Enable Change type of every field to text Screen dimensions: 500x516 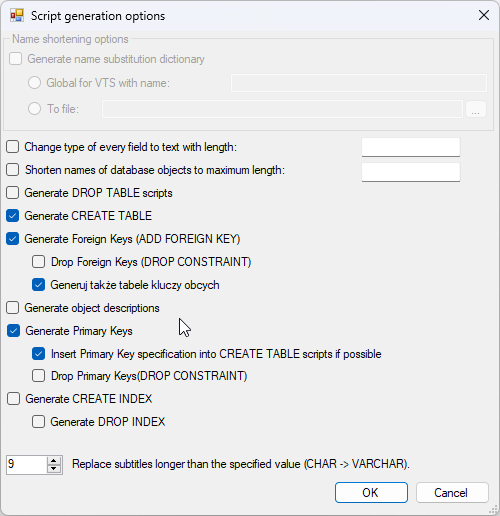13,147
